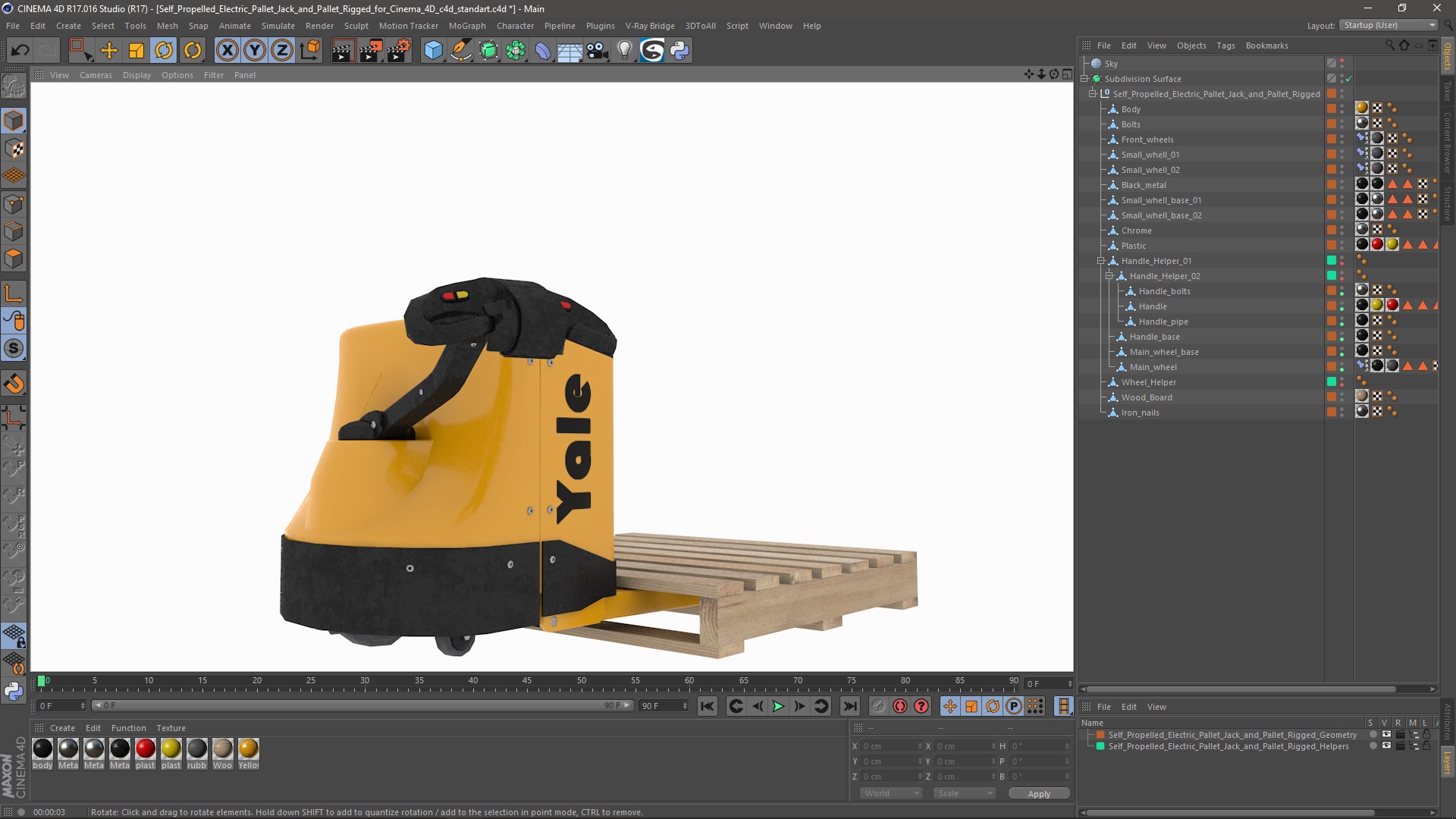
Task: Enable snapping magnet icon
Action: tap(14, 384)
